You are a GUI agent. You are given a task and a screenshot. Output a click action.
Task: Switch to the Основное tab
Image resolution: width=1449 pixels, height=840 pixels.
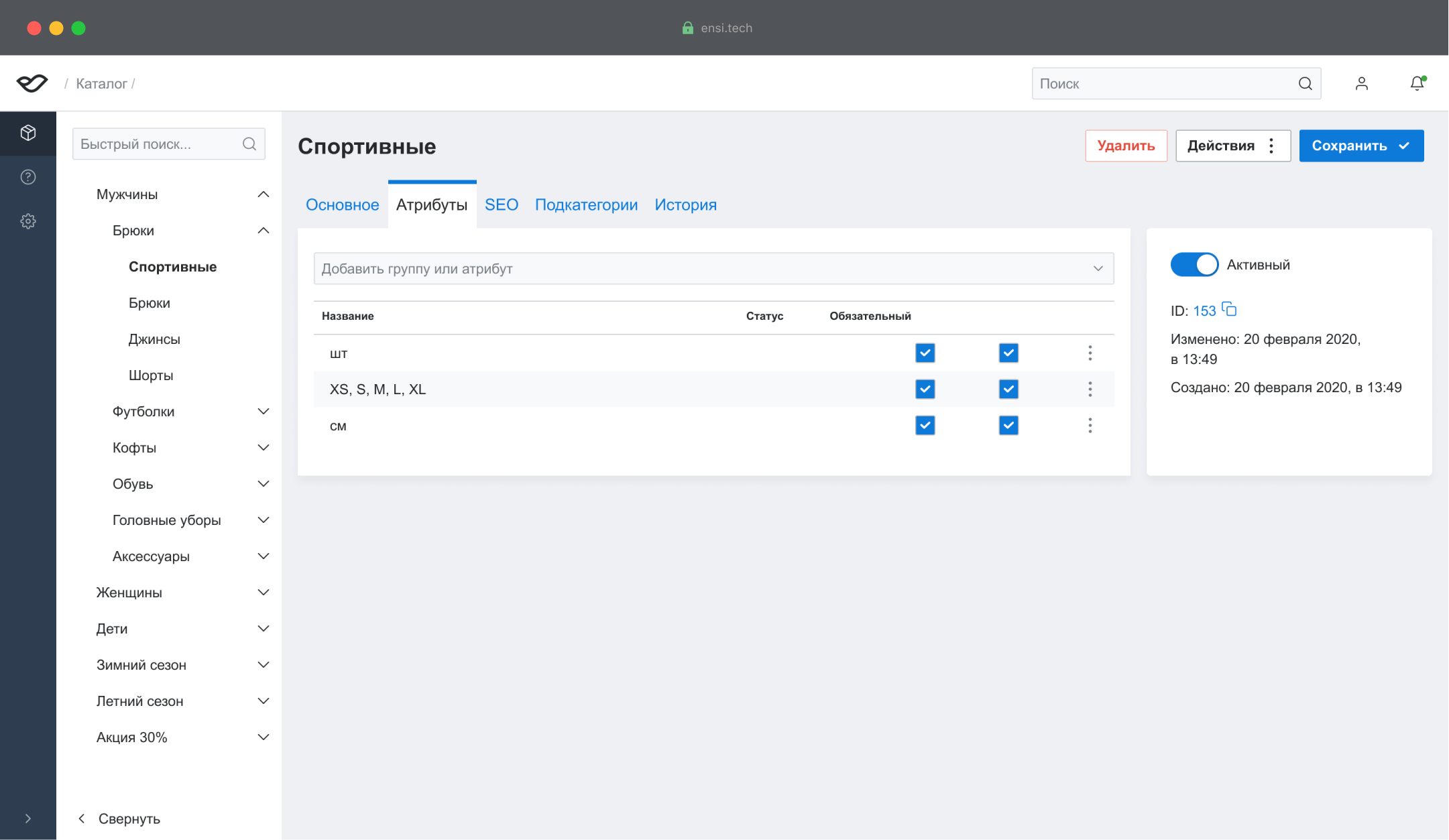[342, 205]
